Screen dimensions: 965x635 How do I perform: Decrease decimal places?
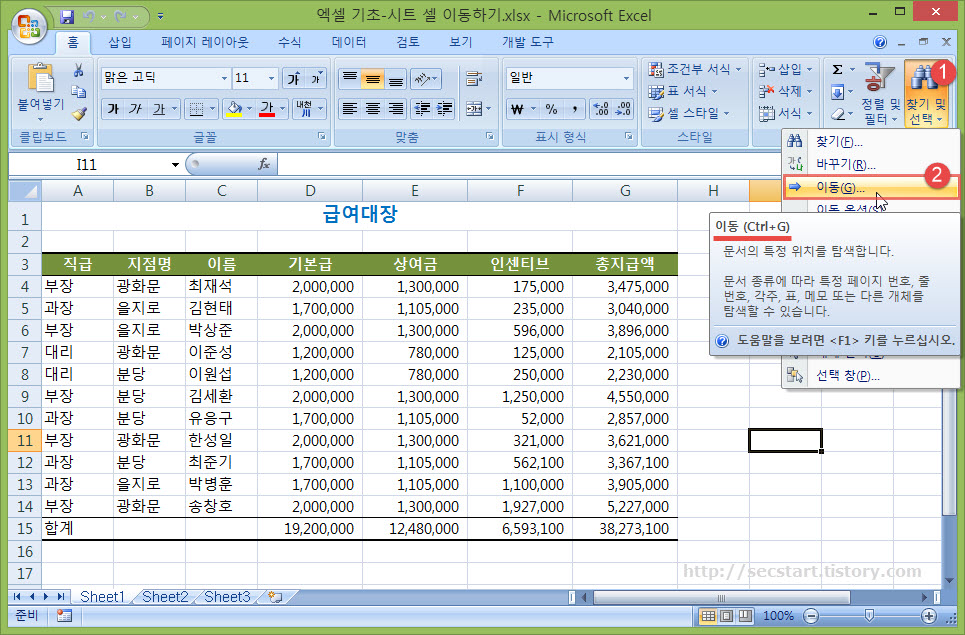click(x=623, y=110)
